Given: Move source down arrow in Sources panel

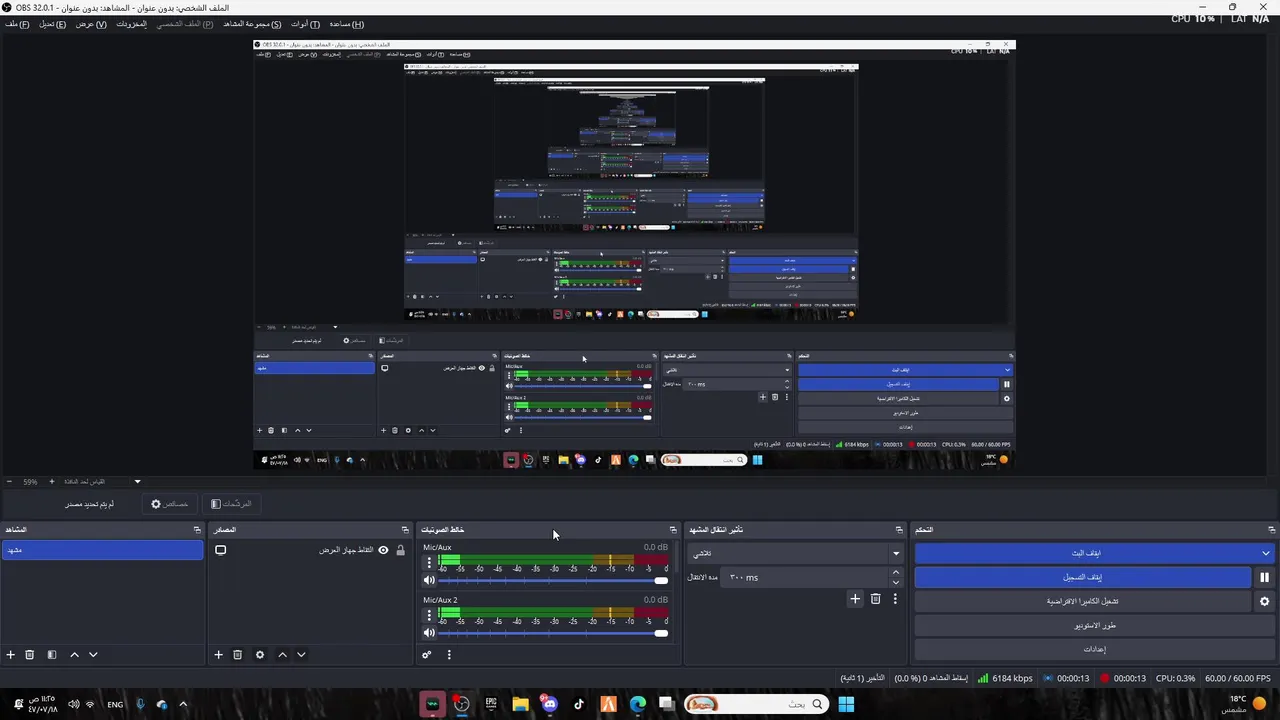Looking at the screenshot, I should tap(301, 655).
